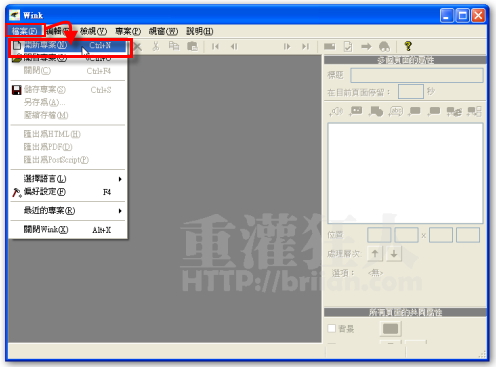Click the Copy toolbar icon

(174, 46)
